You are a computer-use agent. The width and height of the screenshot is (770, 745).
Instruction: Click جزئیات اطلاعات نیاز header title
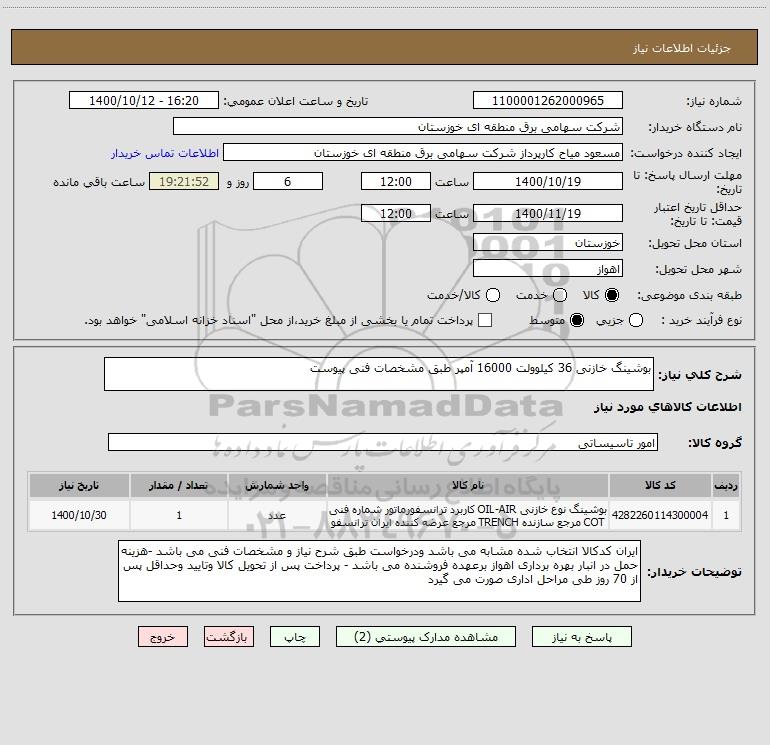pos(681,48)
